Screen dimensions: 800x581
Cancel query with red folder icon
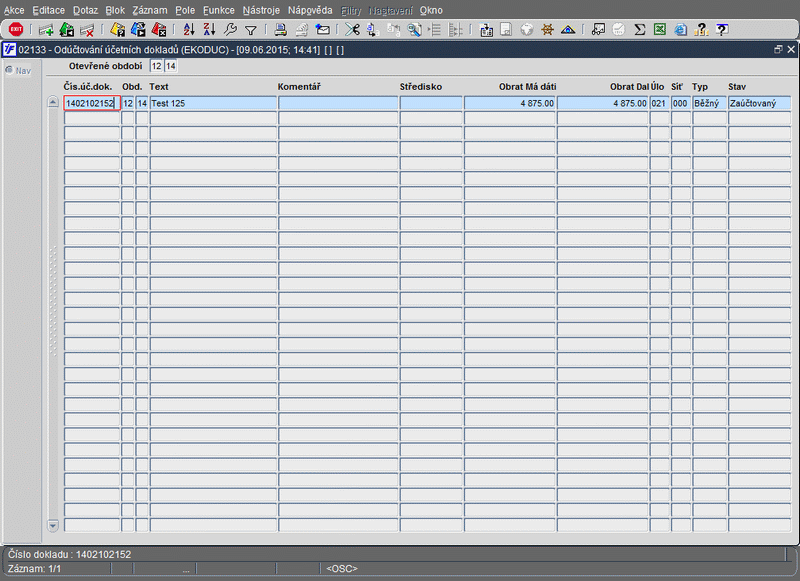(x=159, y=30)
